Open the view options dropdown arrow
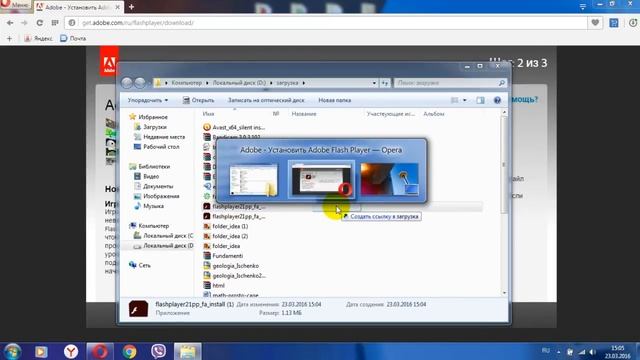Screen dimensions: 640x360 (464, 100)
